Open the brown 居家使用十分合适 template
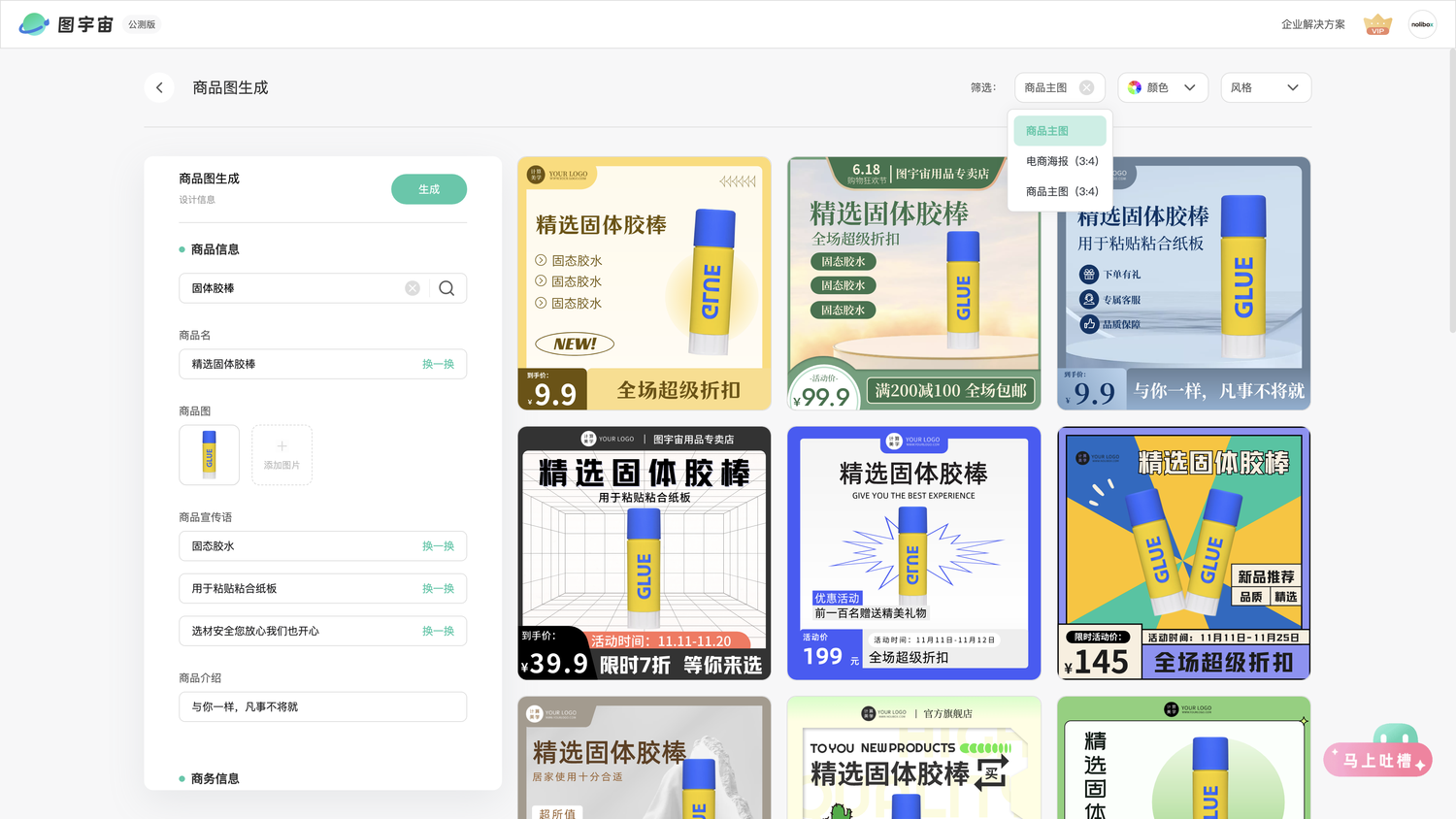1456x819 pixels. tap(645, 757)
